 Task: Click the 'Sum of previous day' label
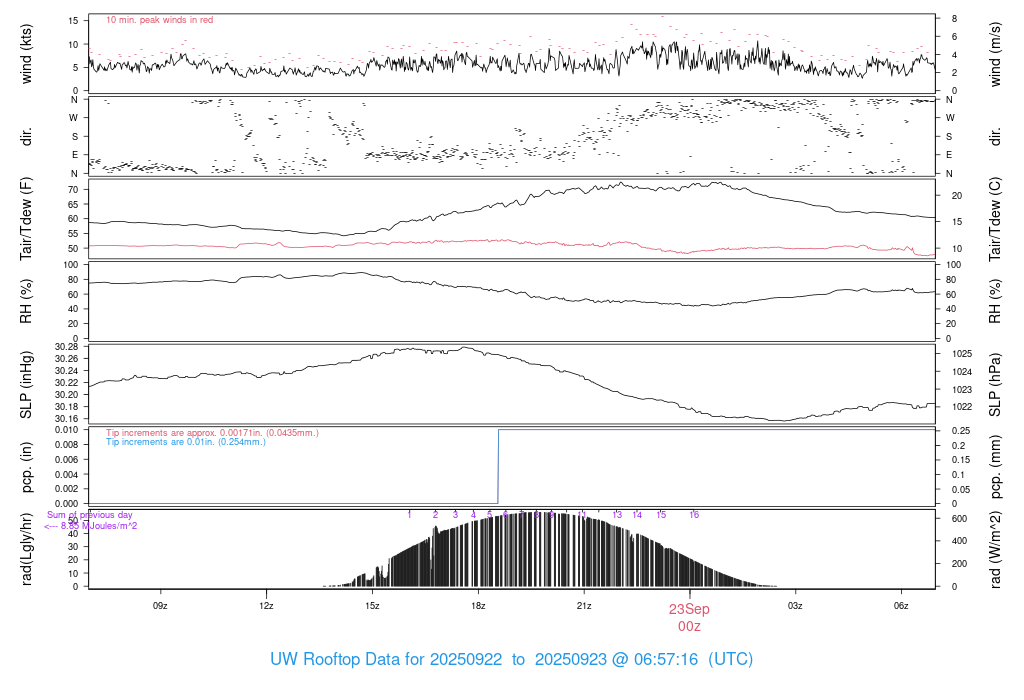pyautogui.click(x=89, y=515)
